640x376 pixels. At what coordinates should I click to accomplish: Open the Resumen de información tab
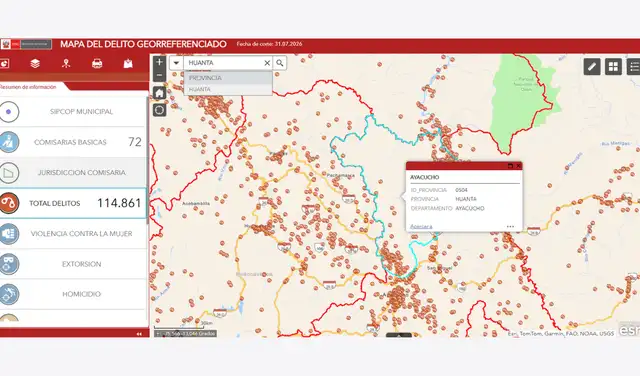tap(28, 87)
